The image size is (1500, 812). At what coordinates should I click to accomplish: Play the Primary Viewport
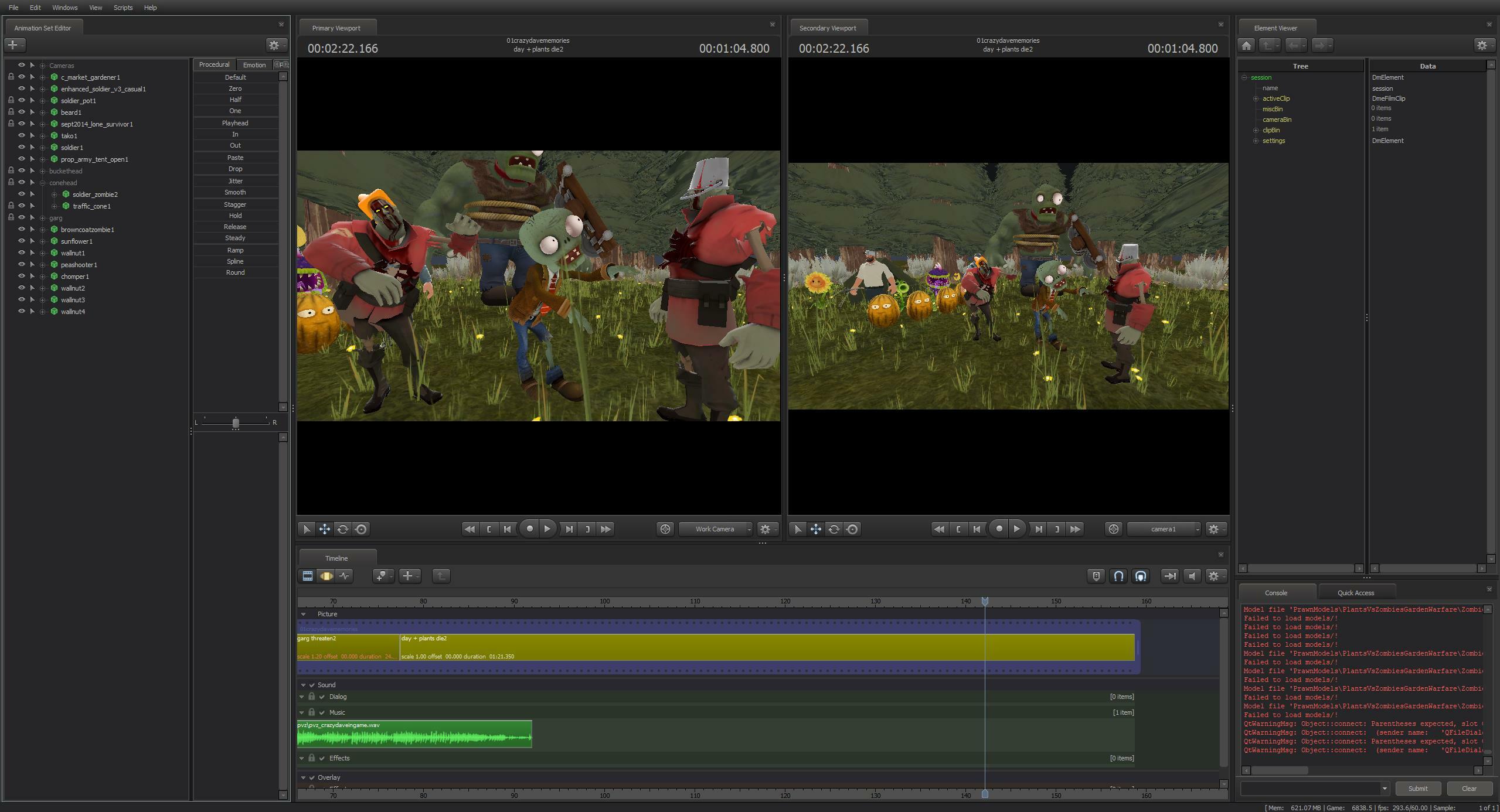point(547,529)
